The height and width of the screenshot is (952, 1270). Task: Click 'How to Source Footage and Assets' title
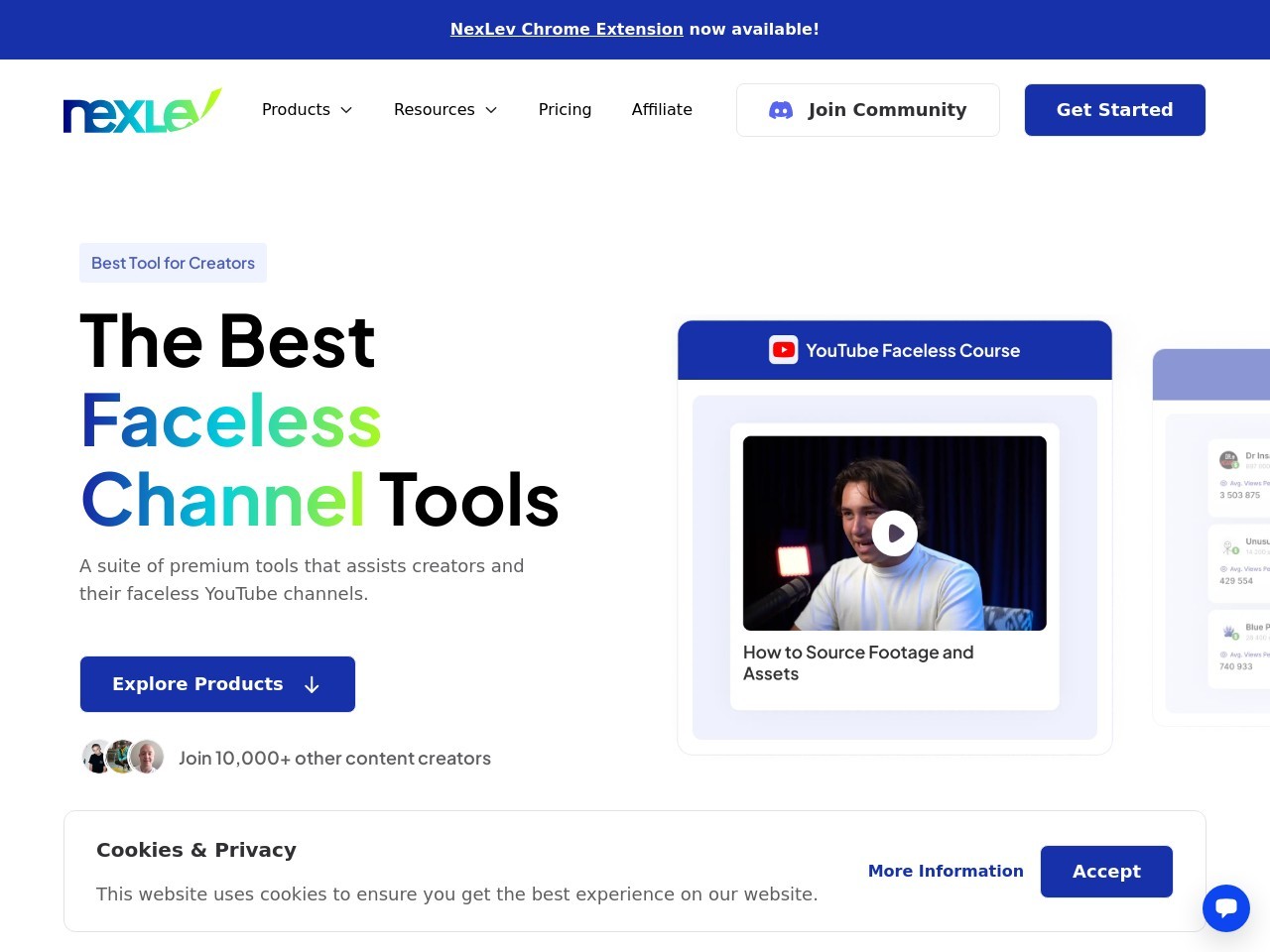pos(858,663)
